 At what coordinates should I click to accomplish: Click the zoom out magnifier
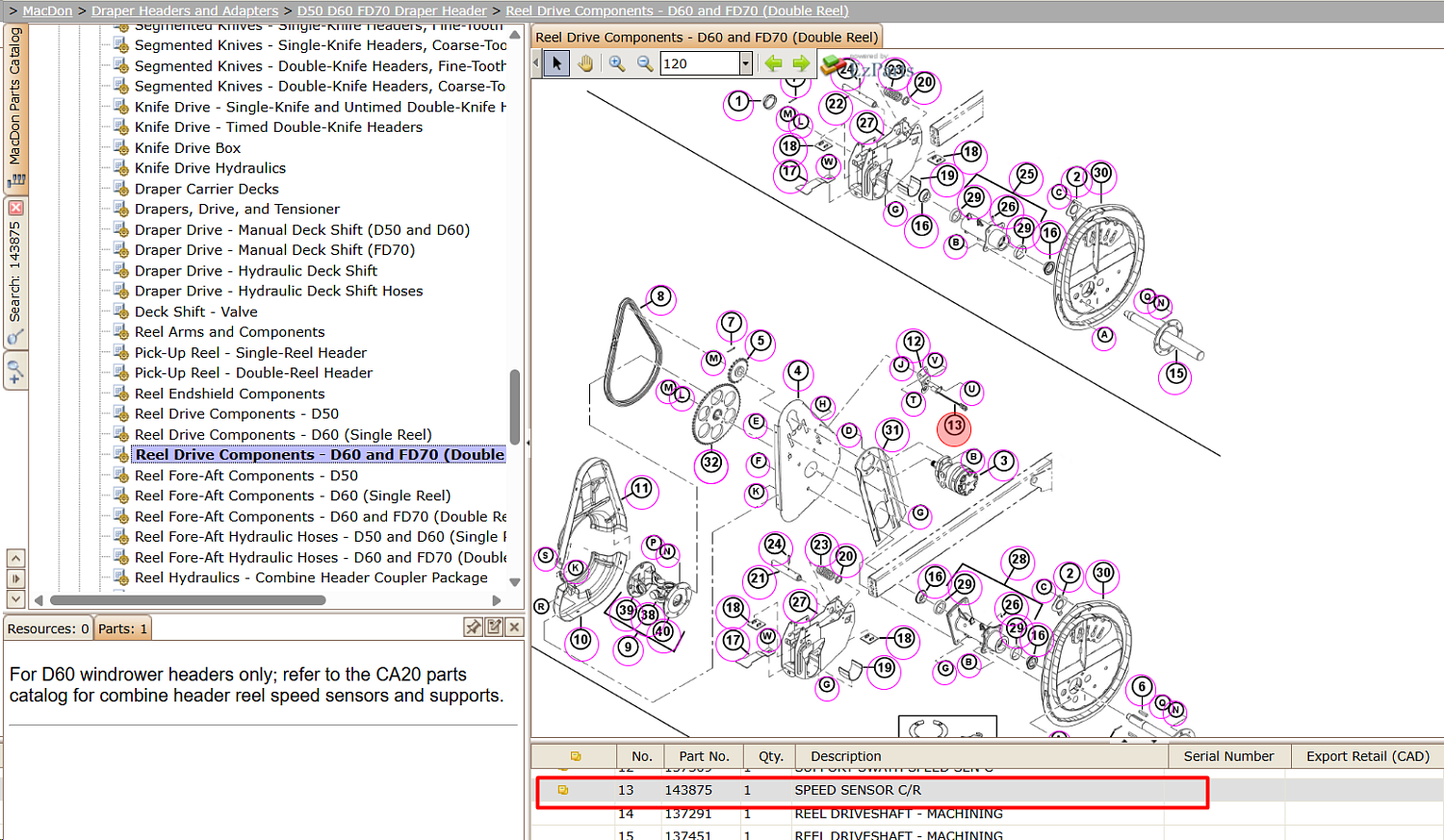645,64
